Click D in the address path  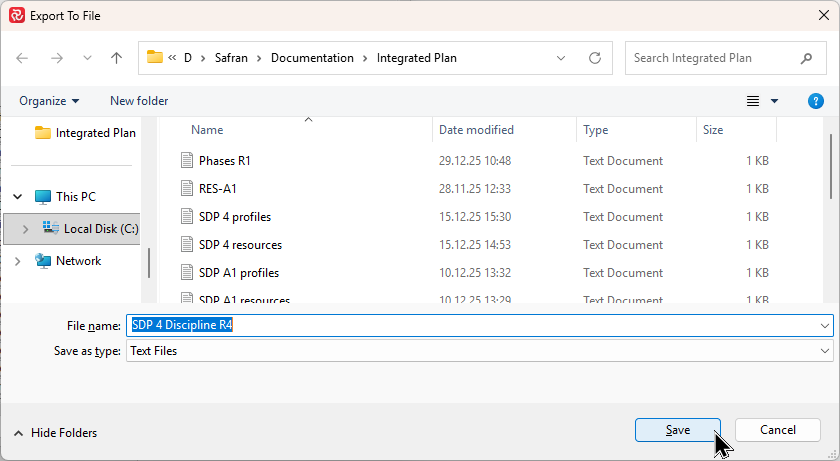[188, 58]
